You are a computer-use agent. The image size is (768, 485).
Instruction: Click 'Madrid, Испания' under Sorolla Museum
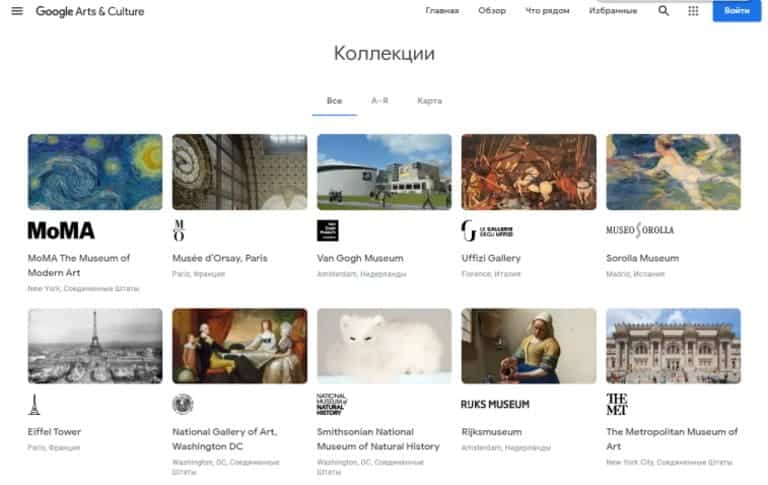click(x=635, y=274)
